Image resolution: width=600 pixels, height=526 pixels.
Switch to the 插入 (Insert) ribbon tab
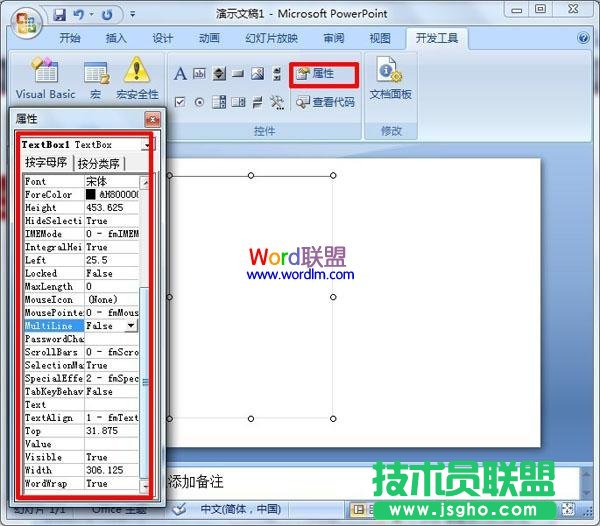click(x=116, y=38)
